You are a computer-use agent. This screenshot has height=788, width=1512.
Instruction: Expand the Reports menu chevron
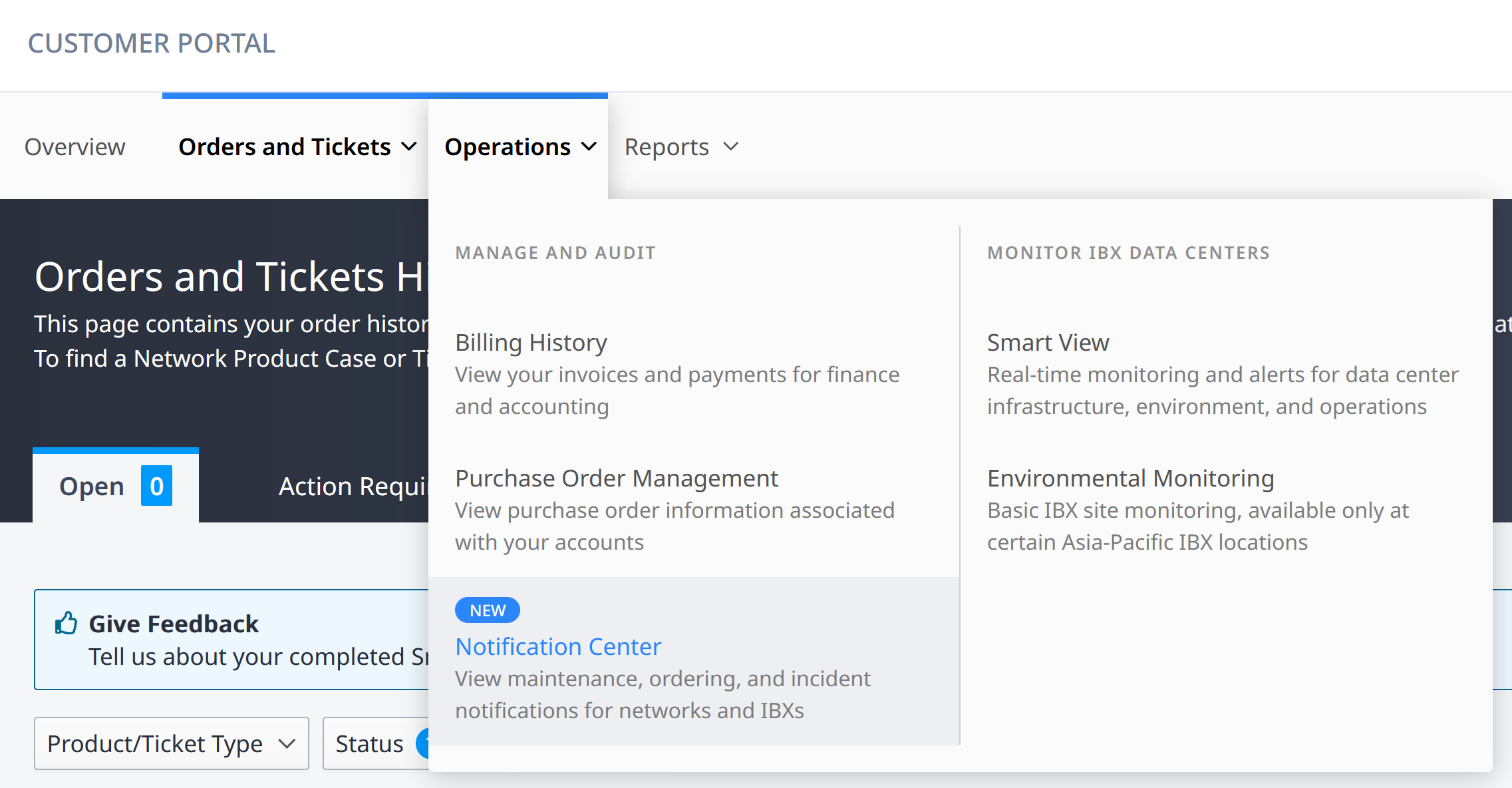pyautogui.click(x=730, y=146)
